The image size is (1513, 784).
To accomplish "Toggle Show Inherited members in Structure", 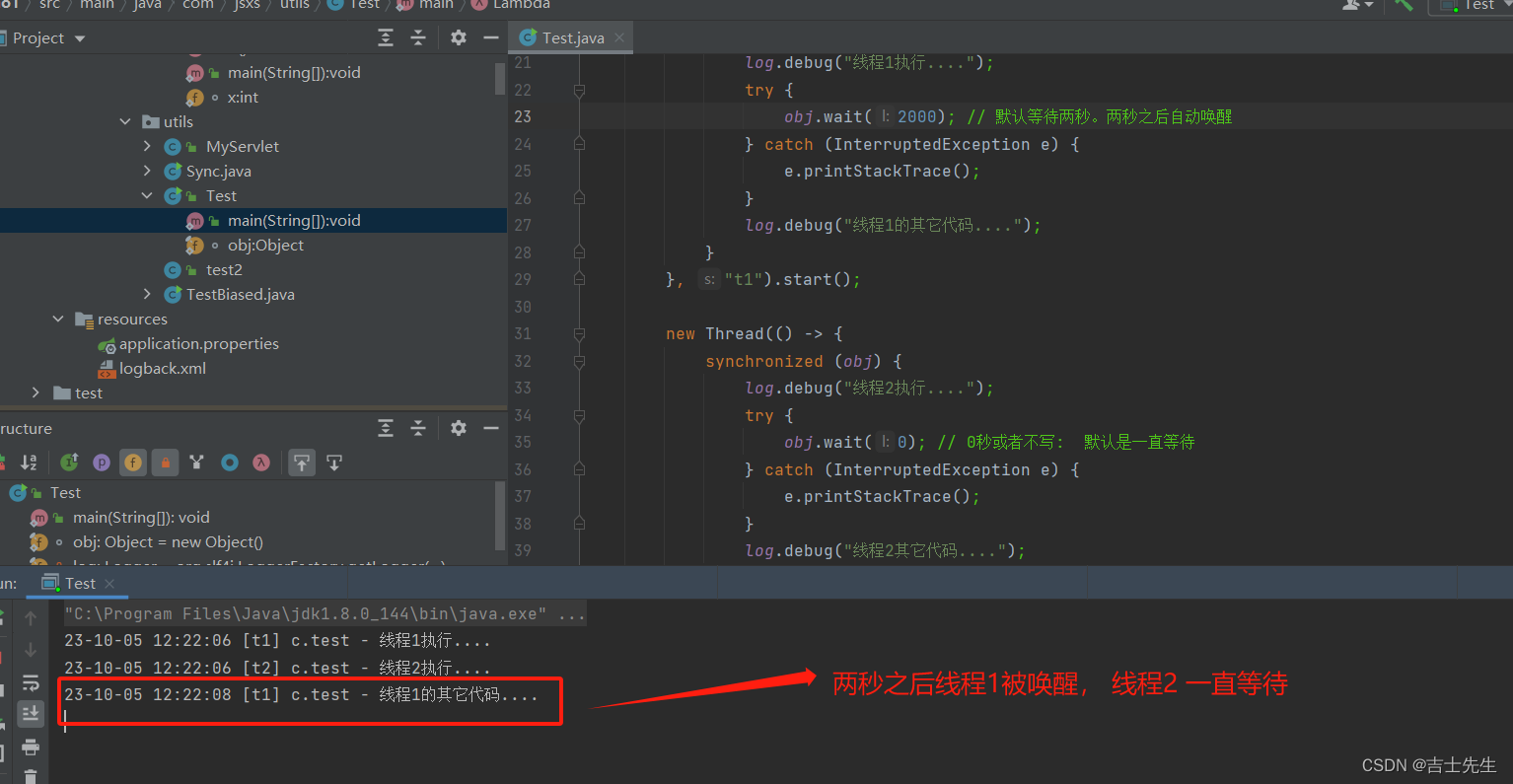I will [x=69, y=463].
